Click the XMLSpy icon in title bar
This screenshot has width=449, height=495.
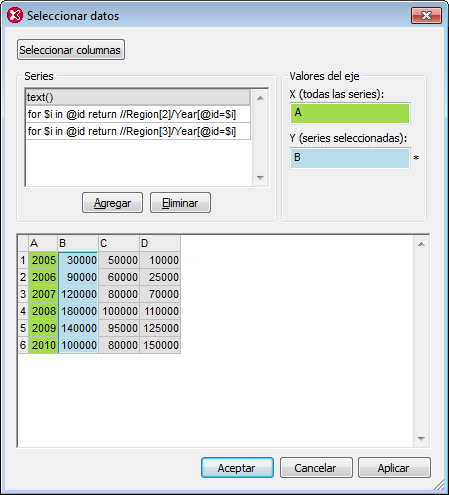(15, 15)
